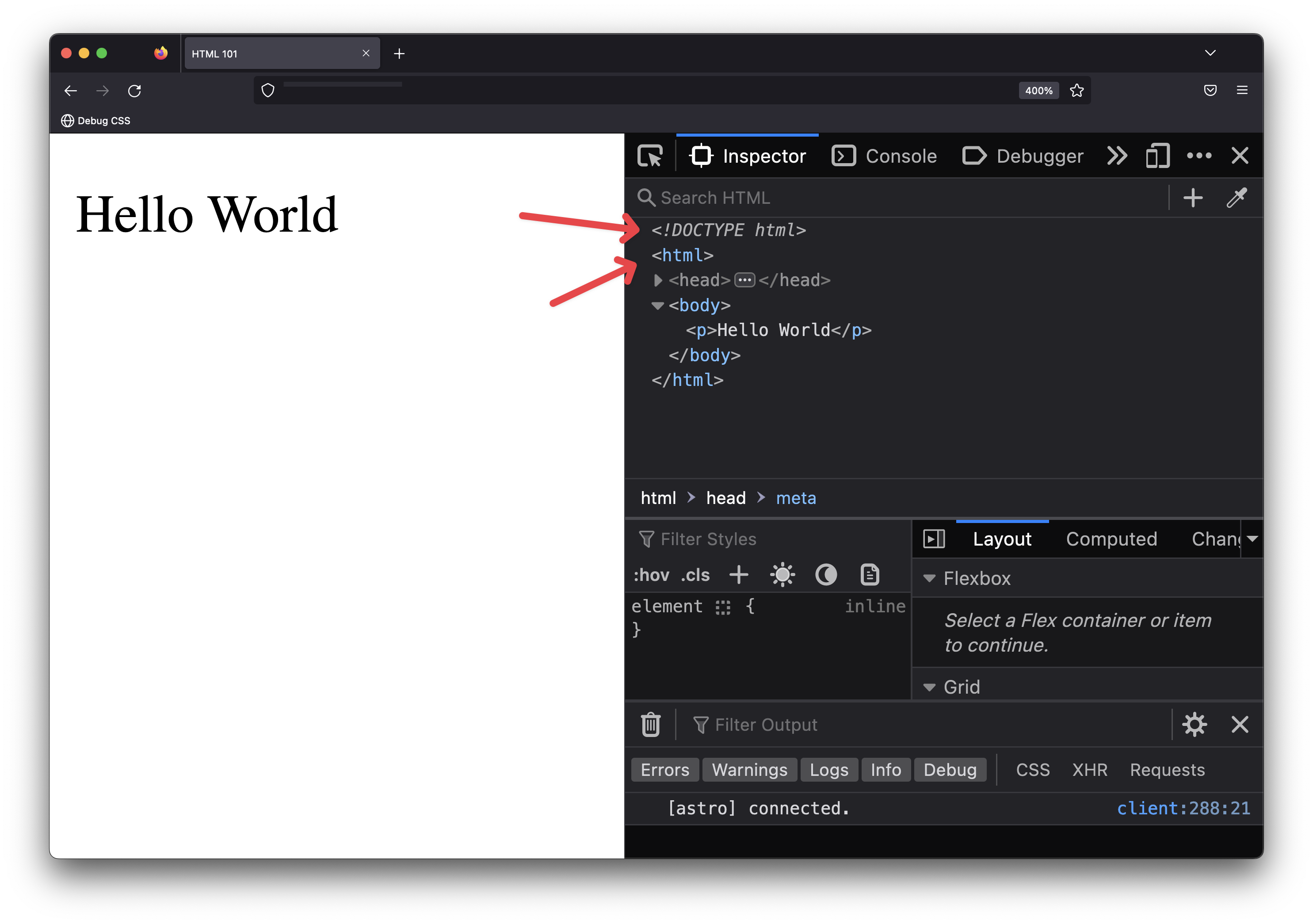Select the pick element inspector tool
This screenshot has height=924, width=1313.
click(x=650, y=155)
